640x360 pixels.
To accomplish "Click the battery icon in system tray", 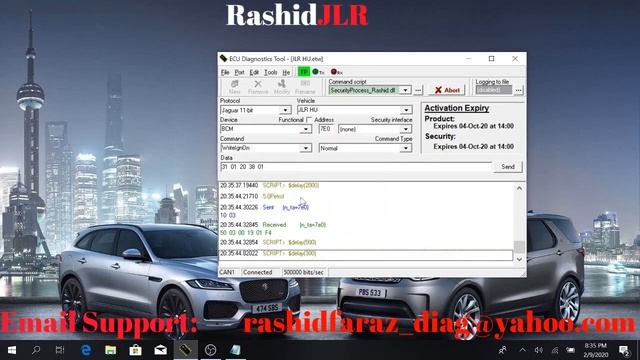I will (571, 350).
